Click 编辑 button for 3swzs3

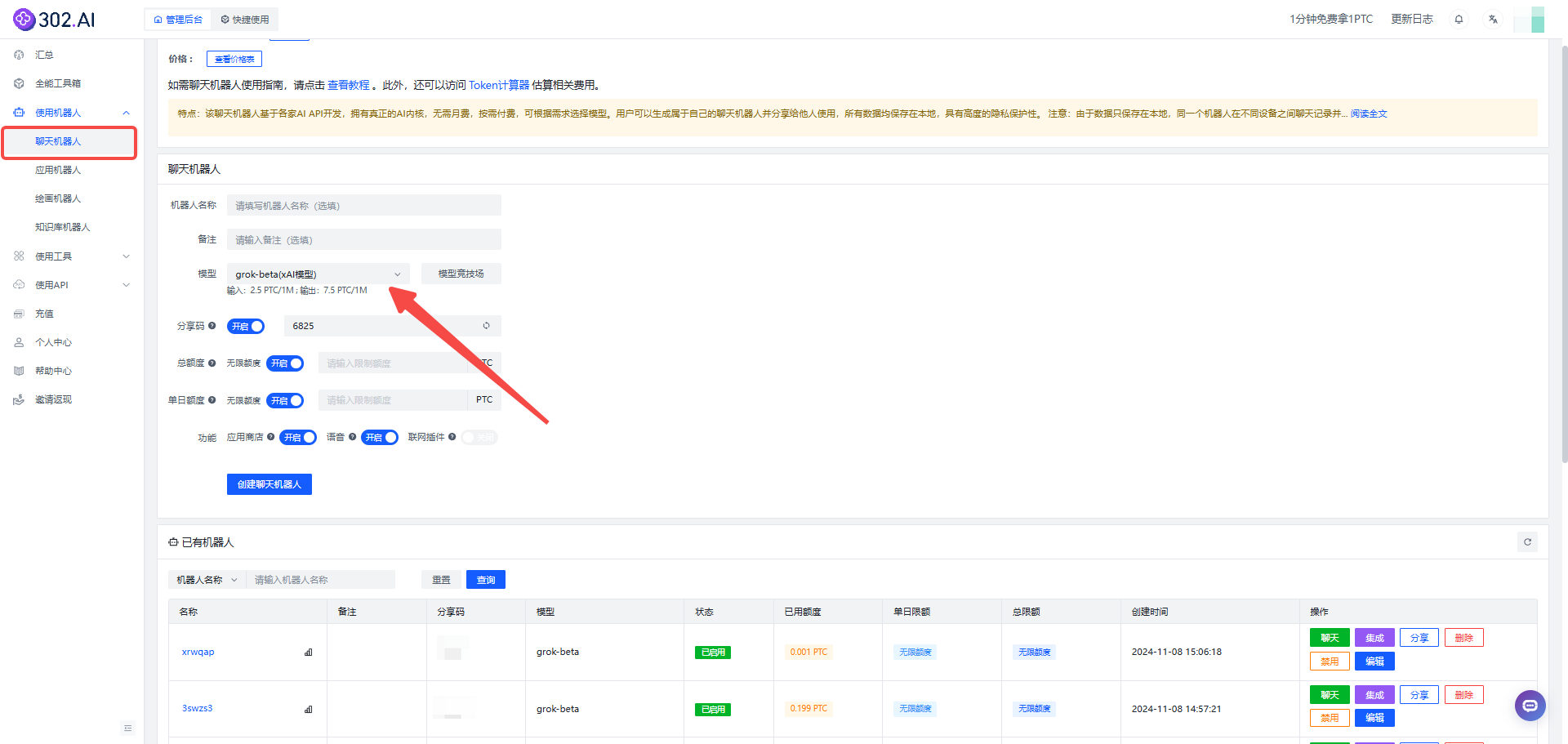coord(1374,718)
